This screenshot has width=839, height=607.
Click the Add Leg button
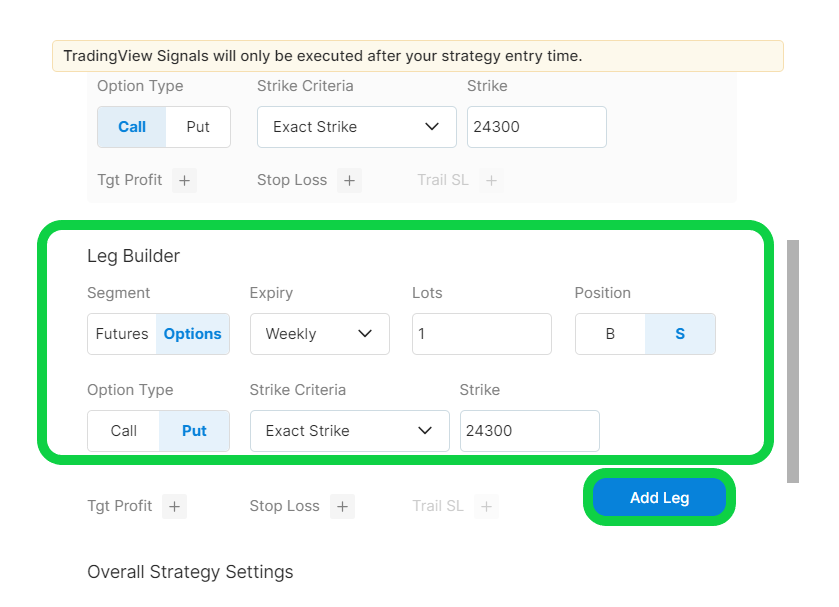pyautogui.click(x=659, y=498)
